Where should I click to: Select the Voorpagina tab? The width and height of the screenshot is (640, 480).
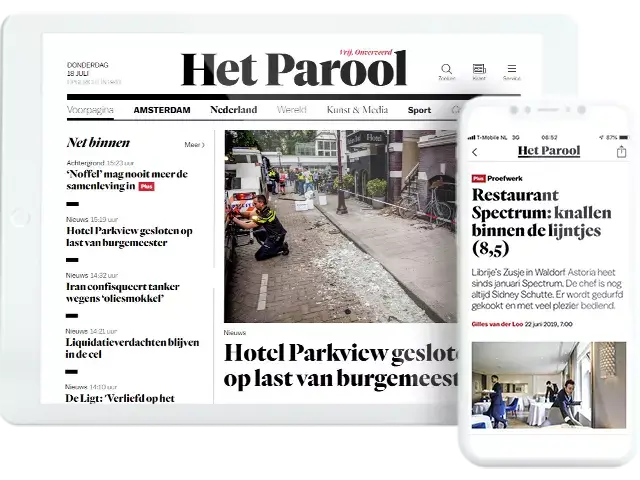coord(90,110)
